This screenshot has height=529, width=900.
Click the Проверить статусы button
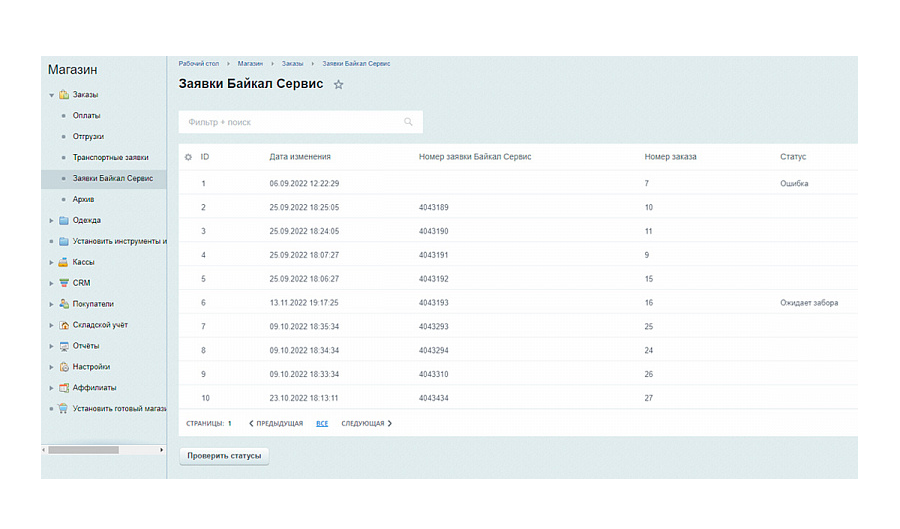[224, 456]
